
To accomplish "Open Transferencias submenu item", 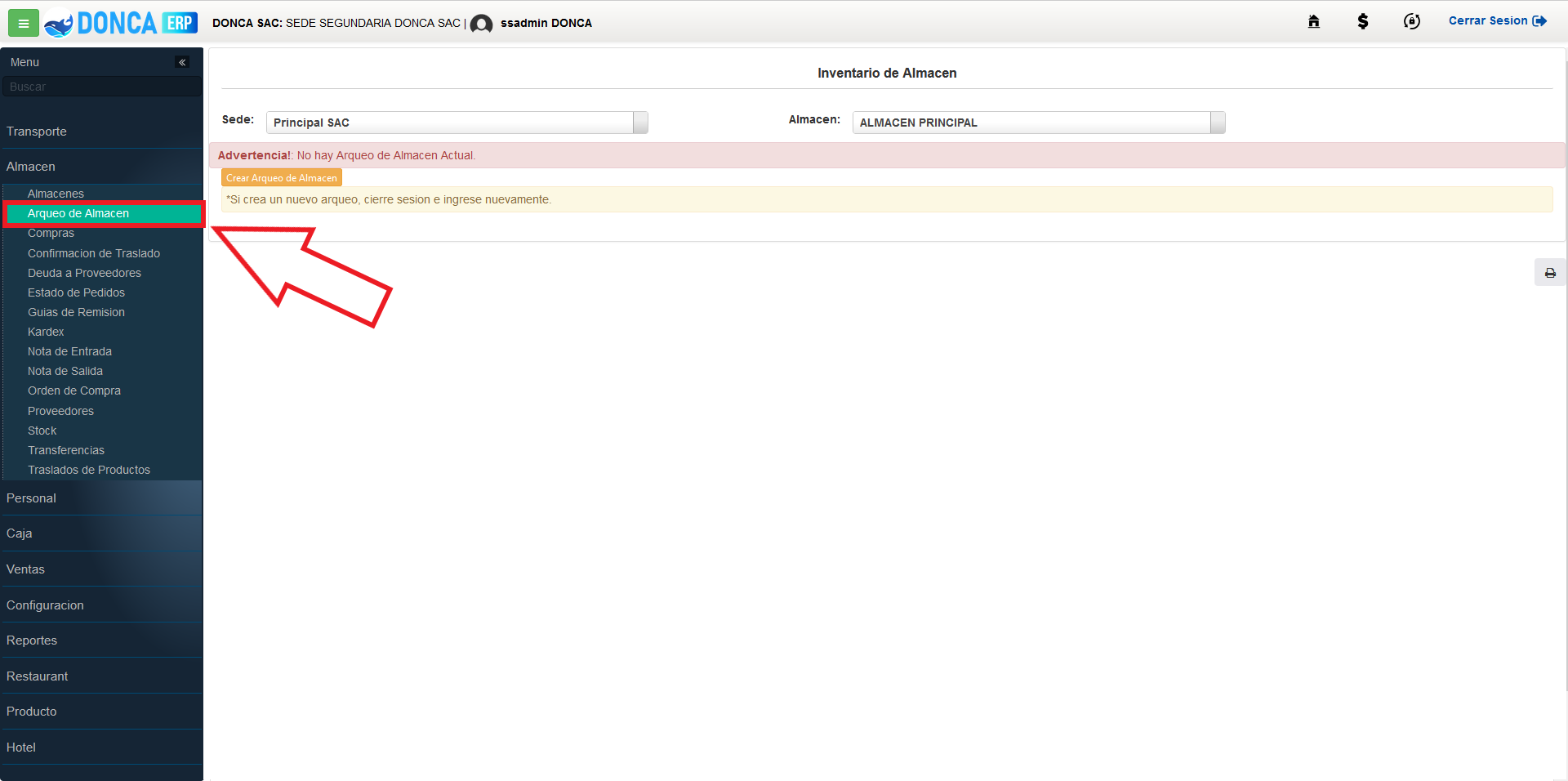I will coord(66,450).
